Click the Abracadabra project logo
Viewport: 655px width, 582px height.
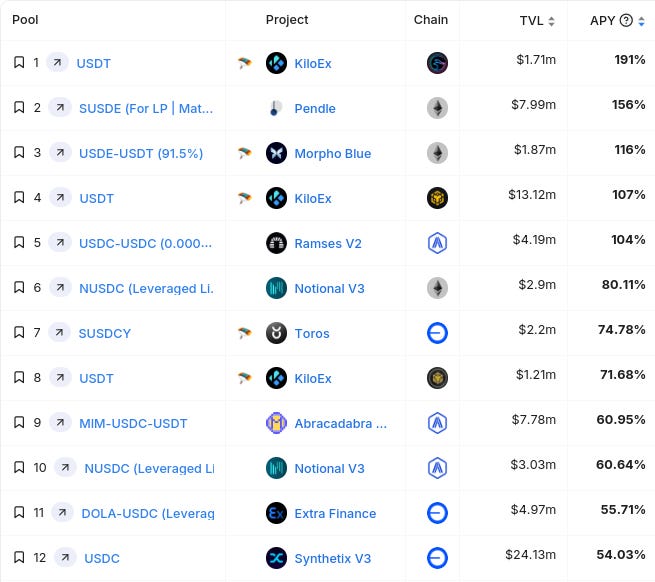[276, 423]
